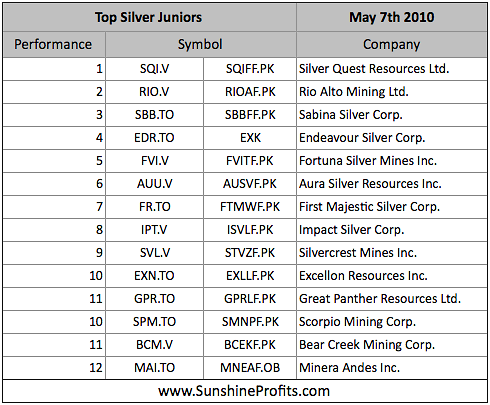
Task: Click Impact Silver Corp. company cell
Action: pos(392,230)
